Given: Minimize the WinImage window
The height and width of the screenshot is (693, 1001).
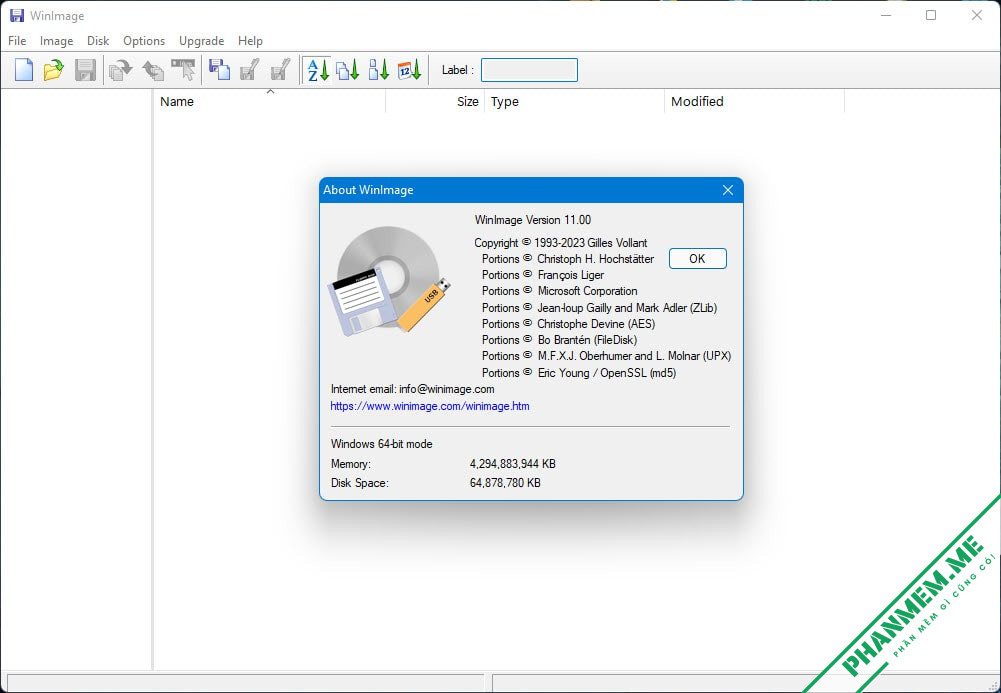Looking at the screenshot, I should click(x=885, y=15).
